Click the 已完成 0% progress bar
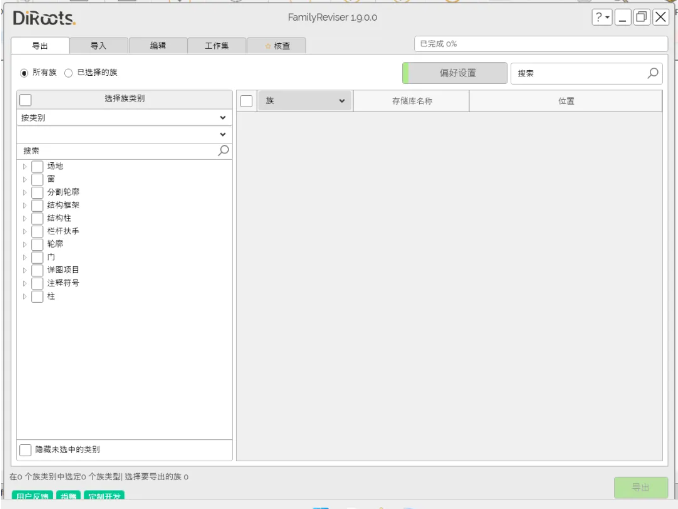The image size is (678, 509). click(x=541, y=44)
